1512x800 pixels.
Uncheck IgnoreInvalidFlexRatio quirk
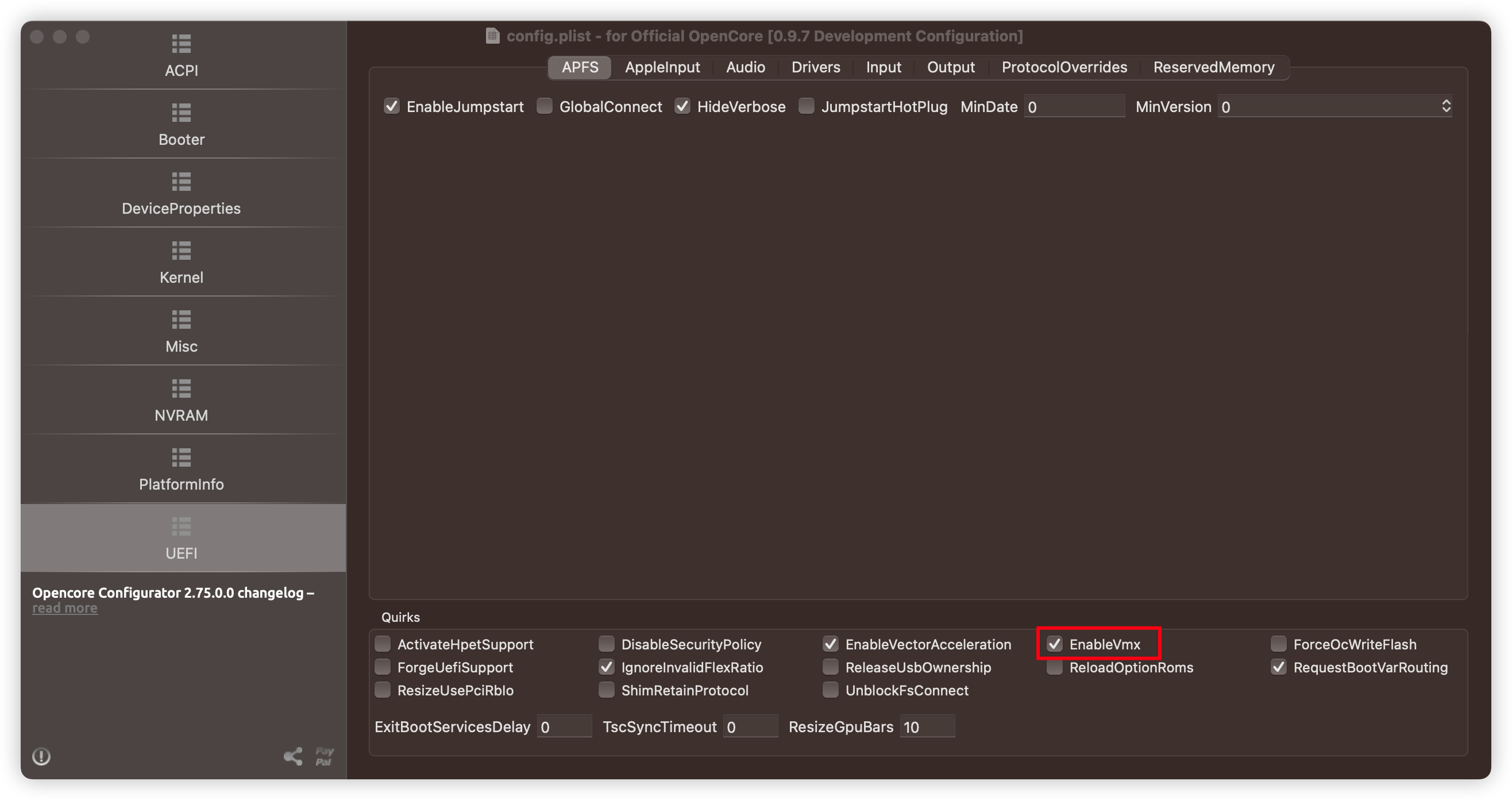606,667
